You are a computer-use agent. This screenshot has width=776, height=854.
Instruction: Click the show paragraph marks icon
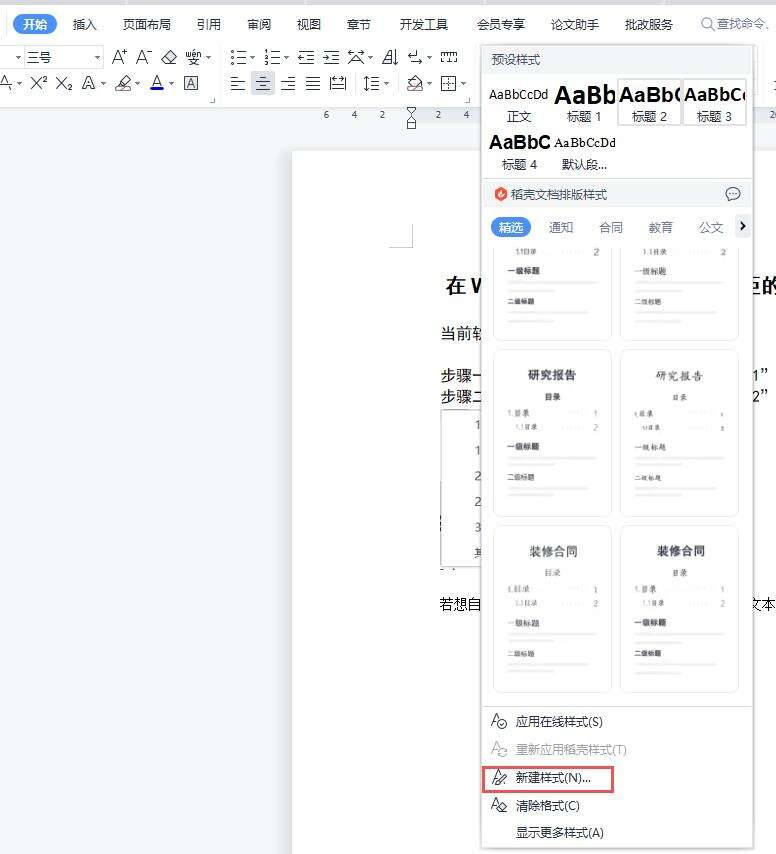[416, 57]
